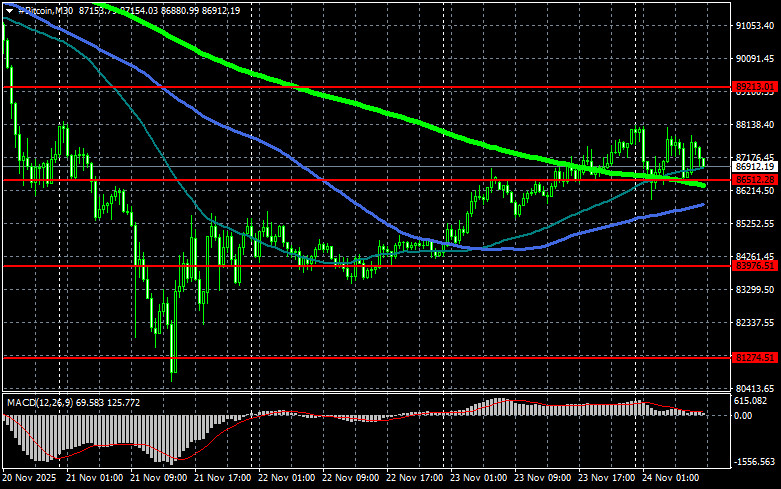Click the 20 Nov 2025 date label
The width and height of the screenshot is (781, 489).
tap(29, 478)
